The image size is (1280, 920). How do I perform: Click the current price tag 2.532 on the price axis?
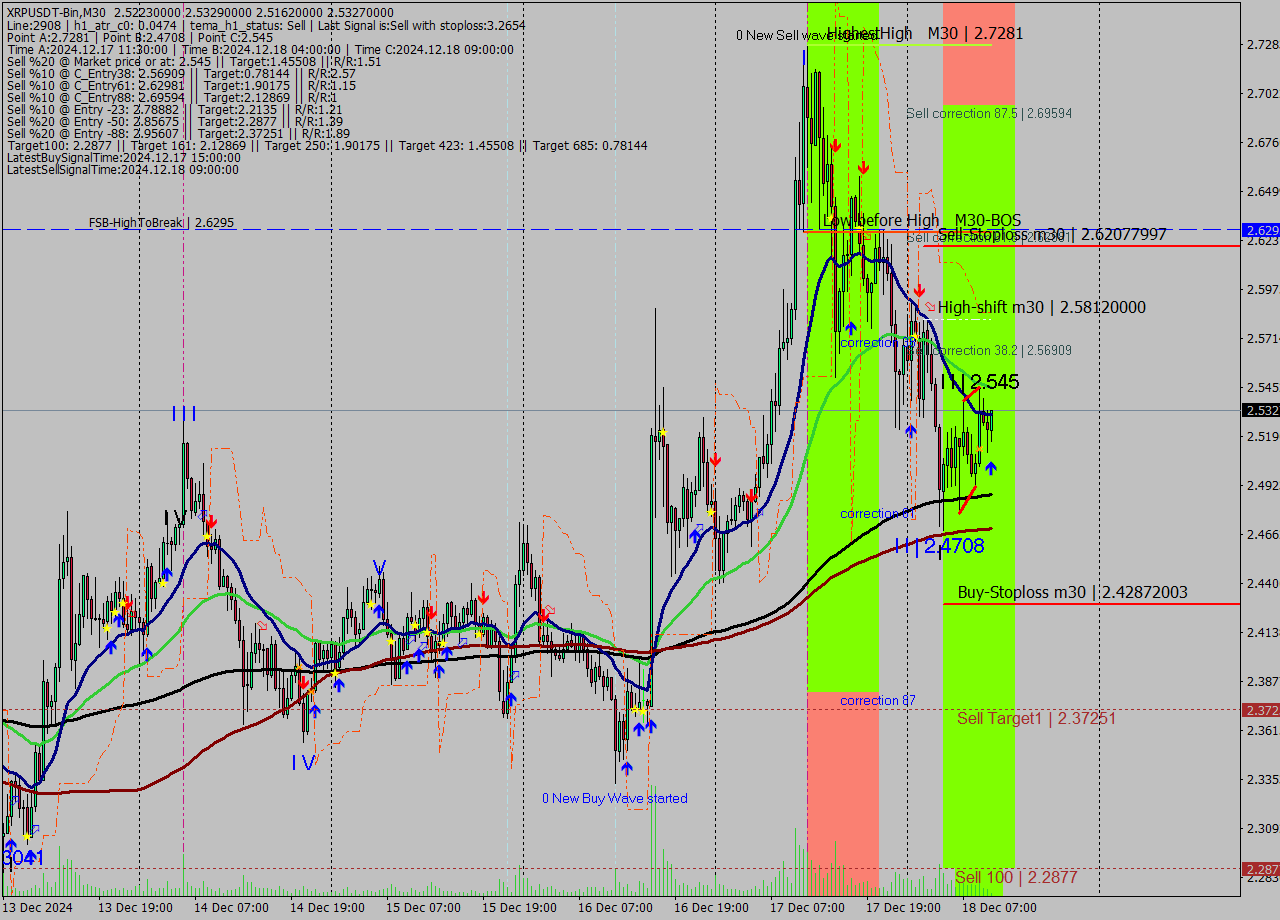click(x=1260, y=410)
